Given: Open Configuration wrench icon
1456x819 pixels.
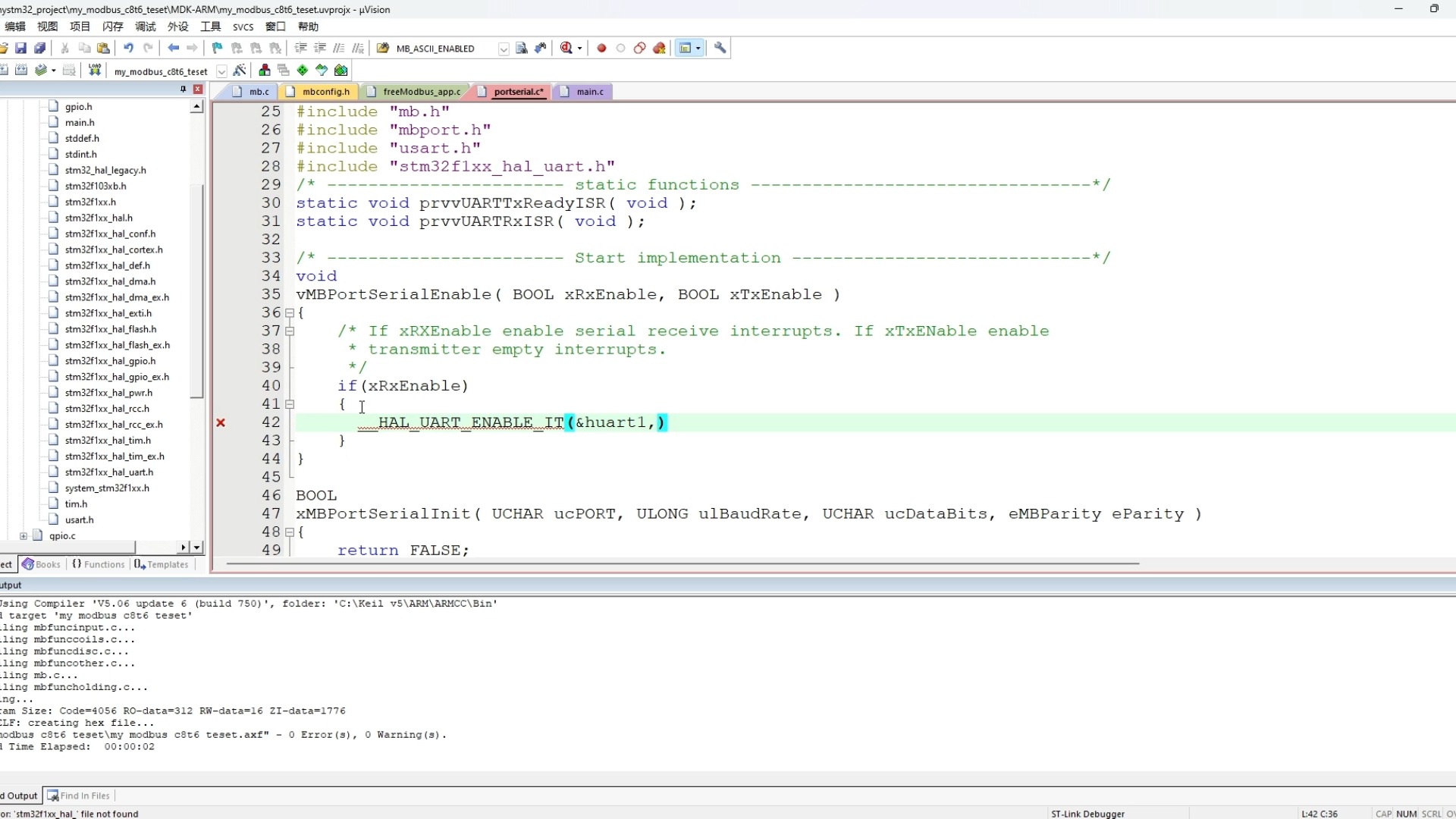Looking at the screenshot, I should coord(720,49).
